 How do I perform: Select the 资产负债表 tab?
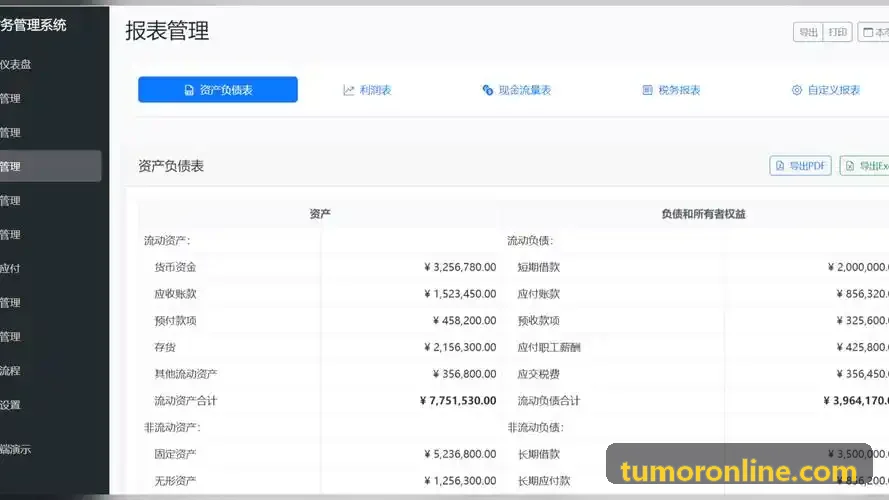tap(218, 90)
